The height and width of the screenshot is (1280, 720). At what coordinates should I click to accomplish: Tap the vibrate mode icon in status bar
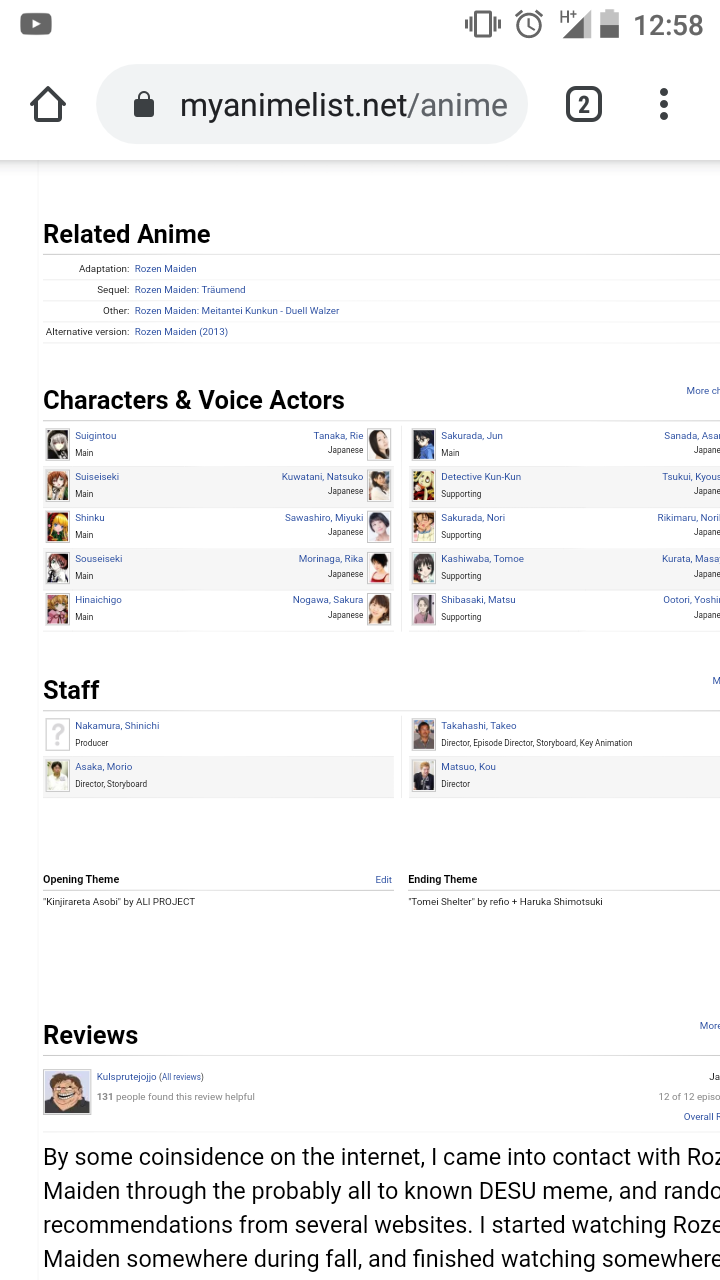point(483,24)
